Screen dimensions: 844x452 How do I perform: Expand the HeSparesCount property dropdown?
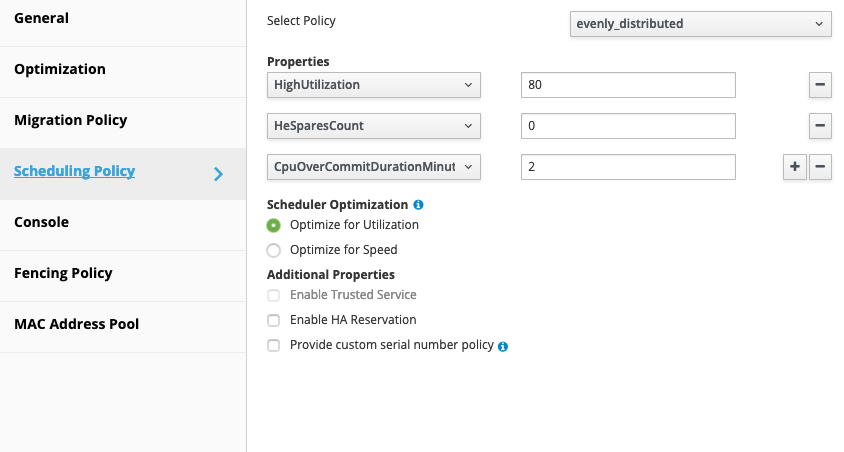click(x=373, y=126)
